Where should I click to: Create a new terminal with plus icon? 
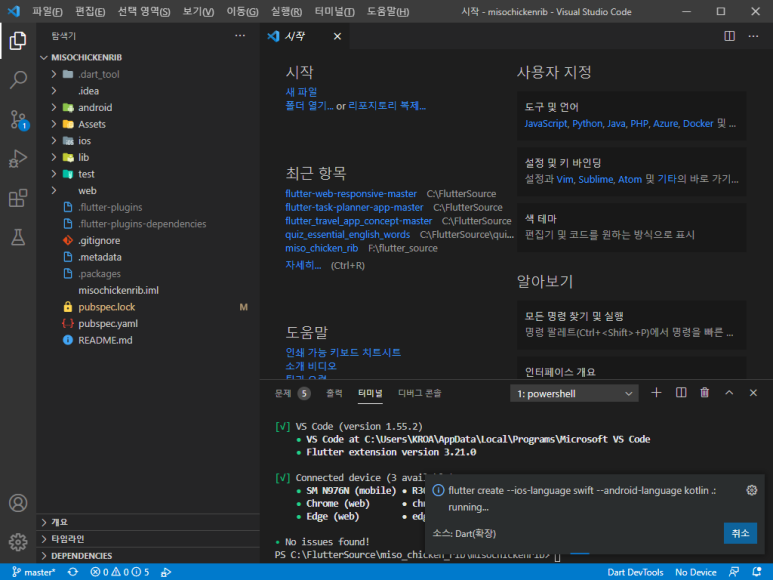pos(656,393)
